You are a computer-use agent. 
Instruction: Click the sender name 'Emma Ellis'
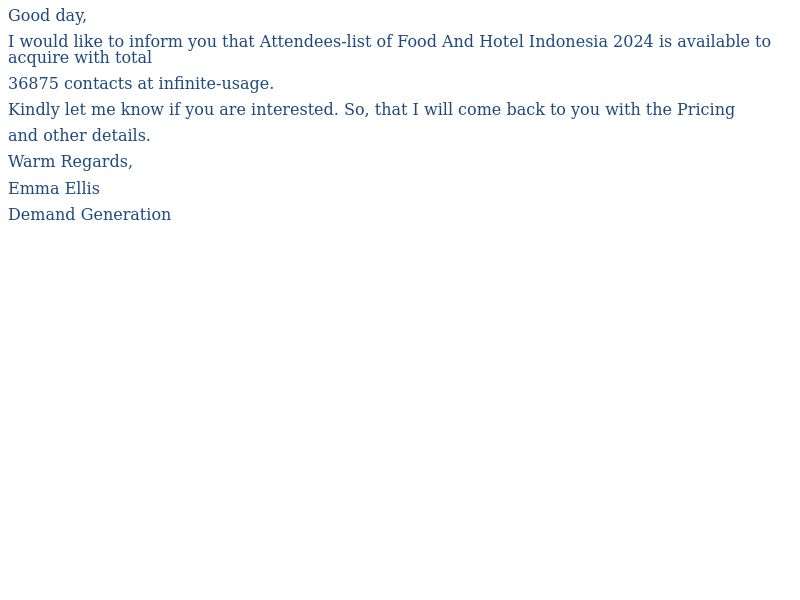click(x=54, y=188)
